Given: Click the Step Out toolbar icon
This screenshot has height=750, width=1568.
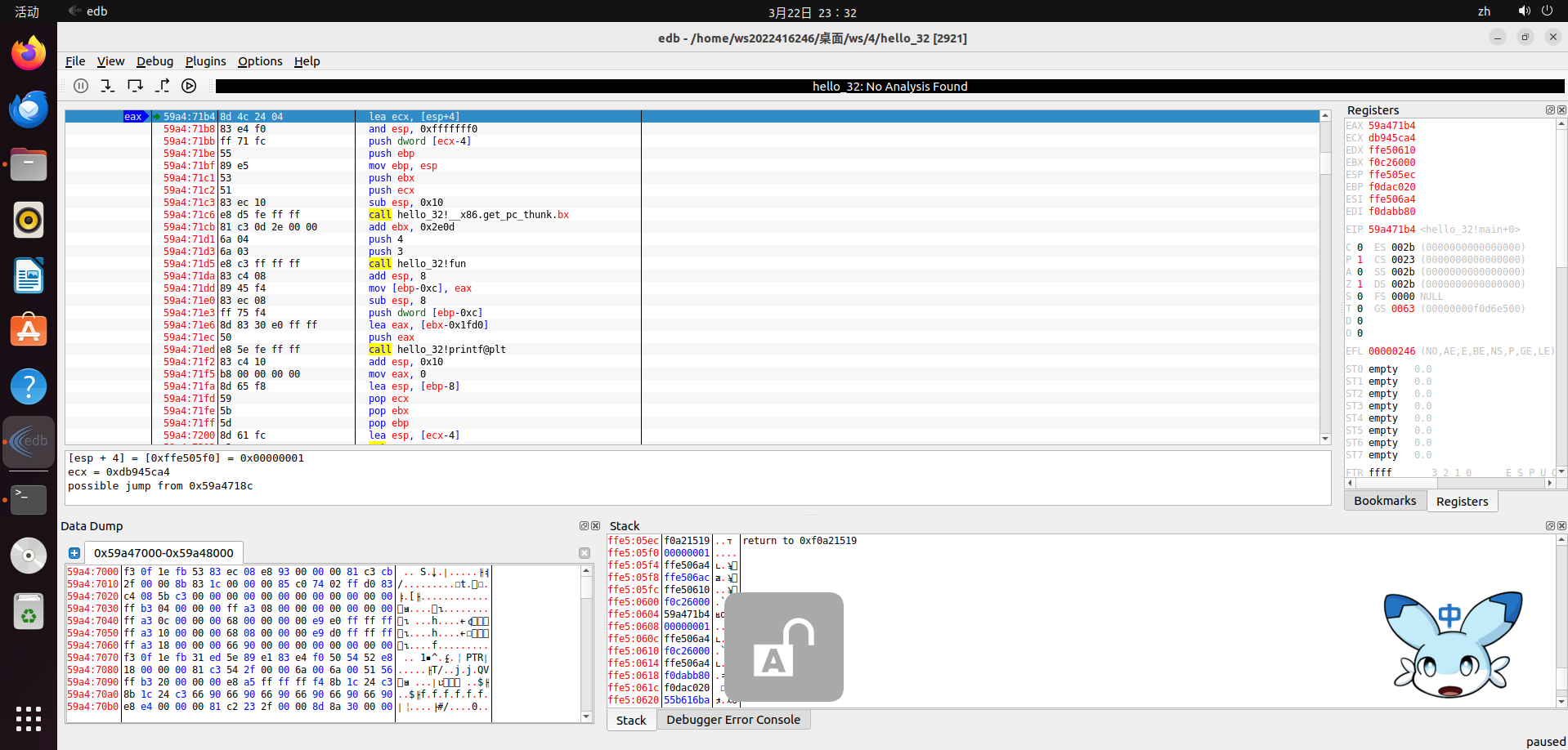Looking at the screenshot, I should coord(163,86).
